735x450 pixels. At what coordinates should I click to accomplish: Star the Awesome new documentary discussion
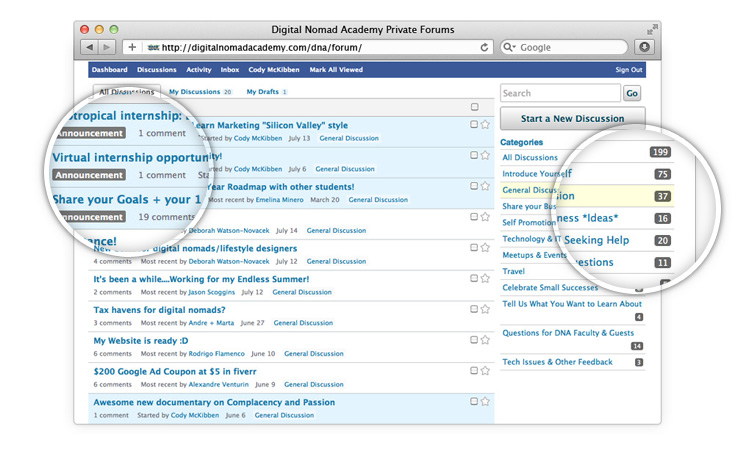[x=485, y=402]
